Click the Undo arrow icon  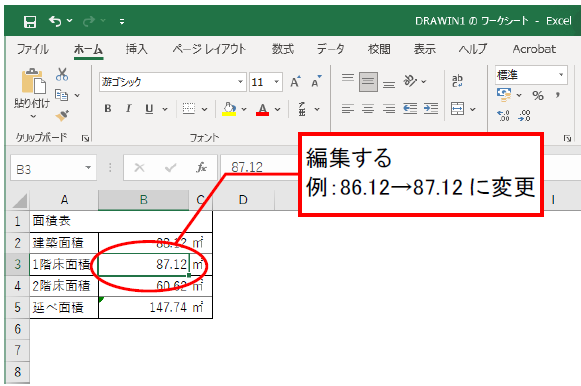(x=55, y=21)
